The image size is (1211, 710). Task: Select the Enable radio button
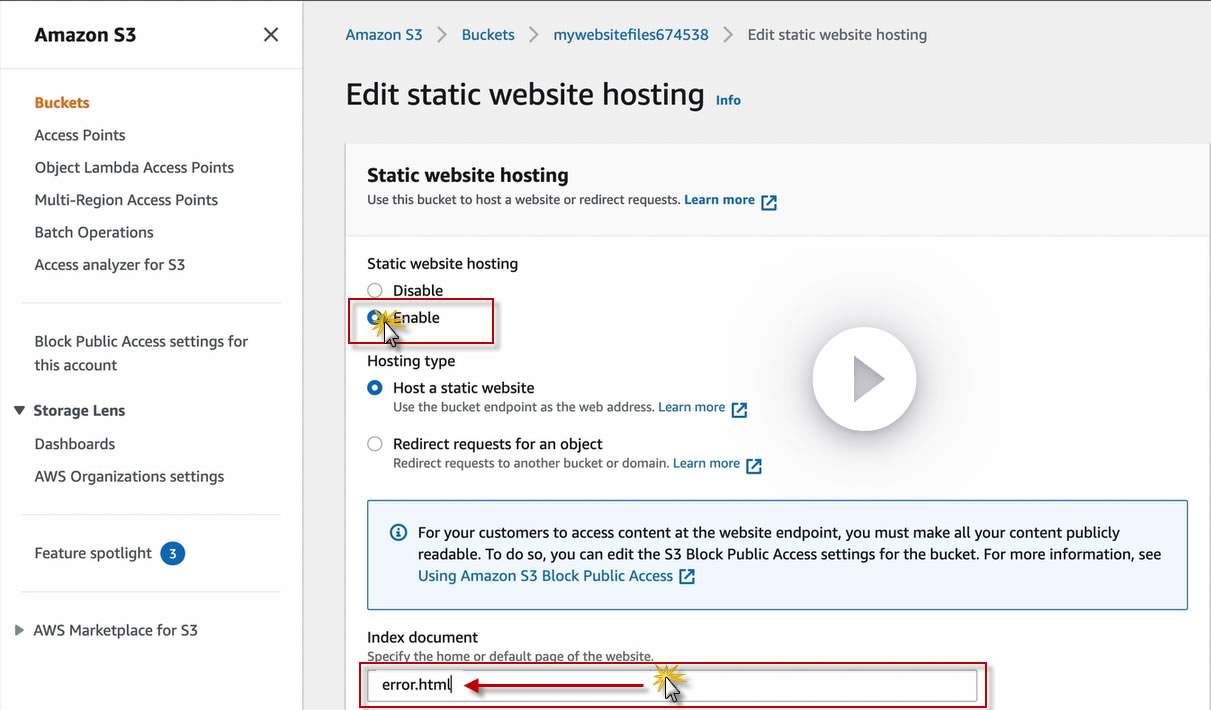[375, 318]
